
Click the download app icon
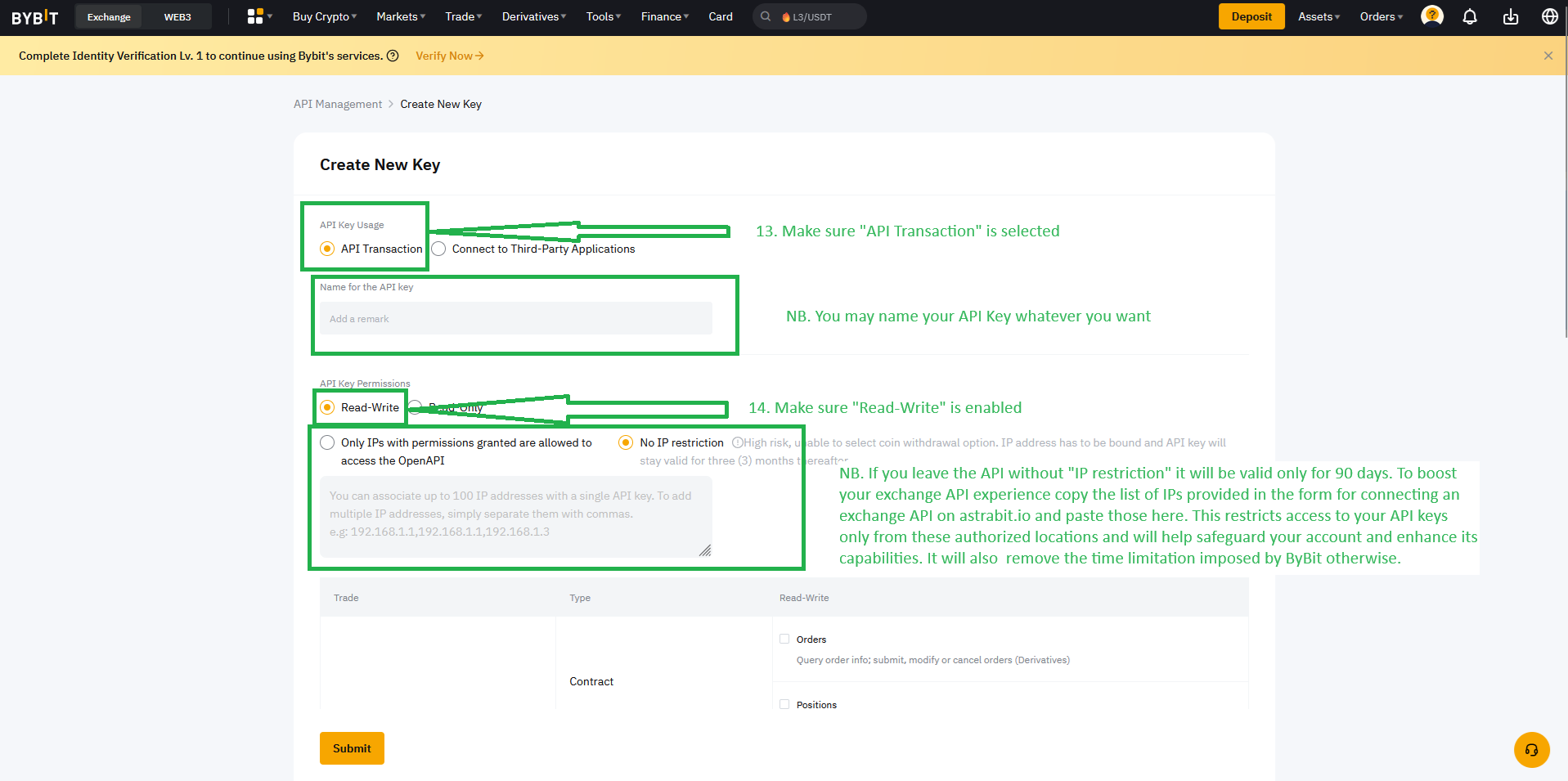[x=1511, y=16]
